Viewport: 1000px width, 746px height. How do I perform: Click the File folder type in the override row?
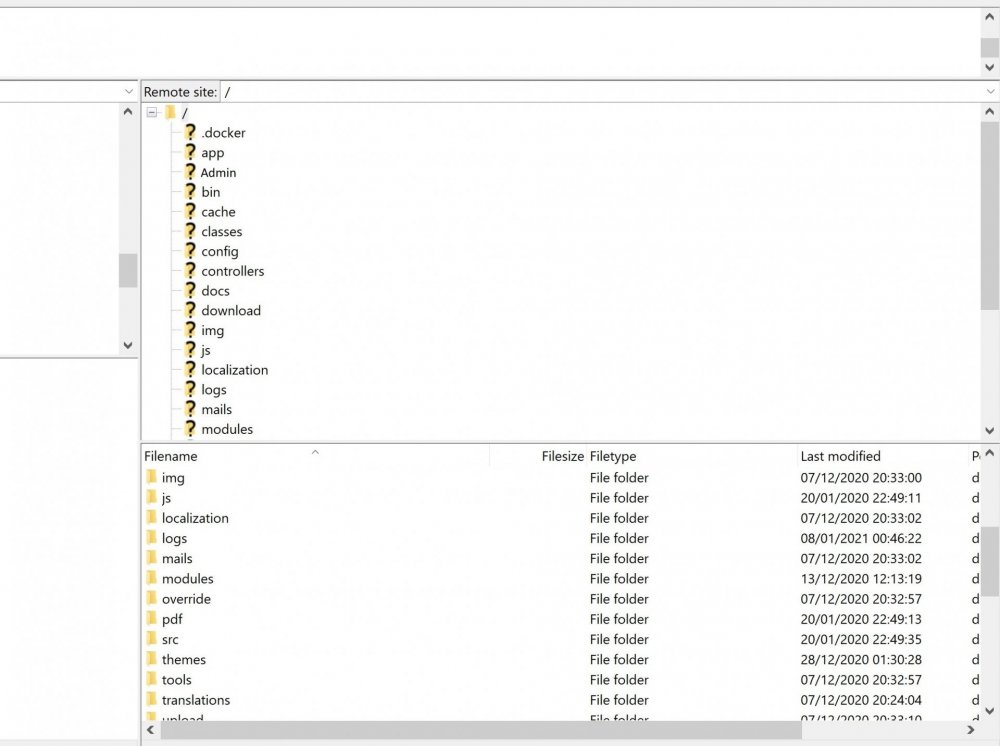(x=619, y=599)
